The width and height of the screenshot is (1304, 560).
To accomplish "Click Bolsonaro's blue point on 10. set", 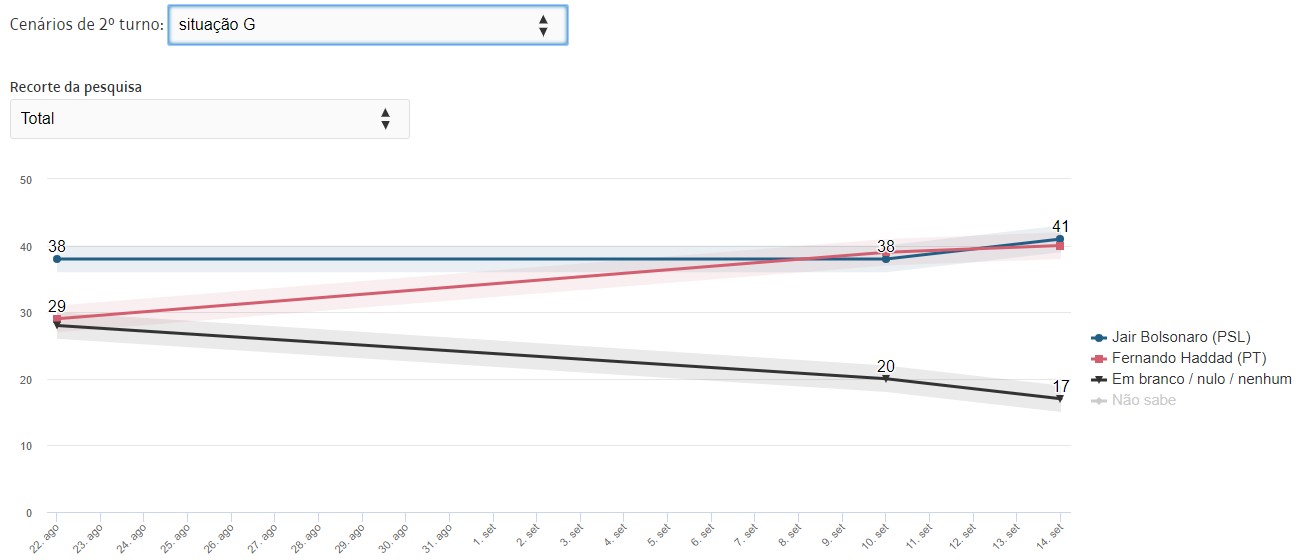I will (x=886, y=259).
